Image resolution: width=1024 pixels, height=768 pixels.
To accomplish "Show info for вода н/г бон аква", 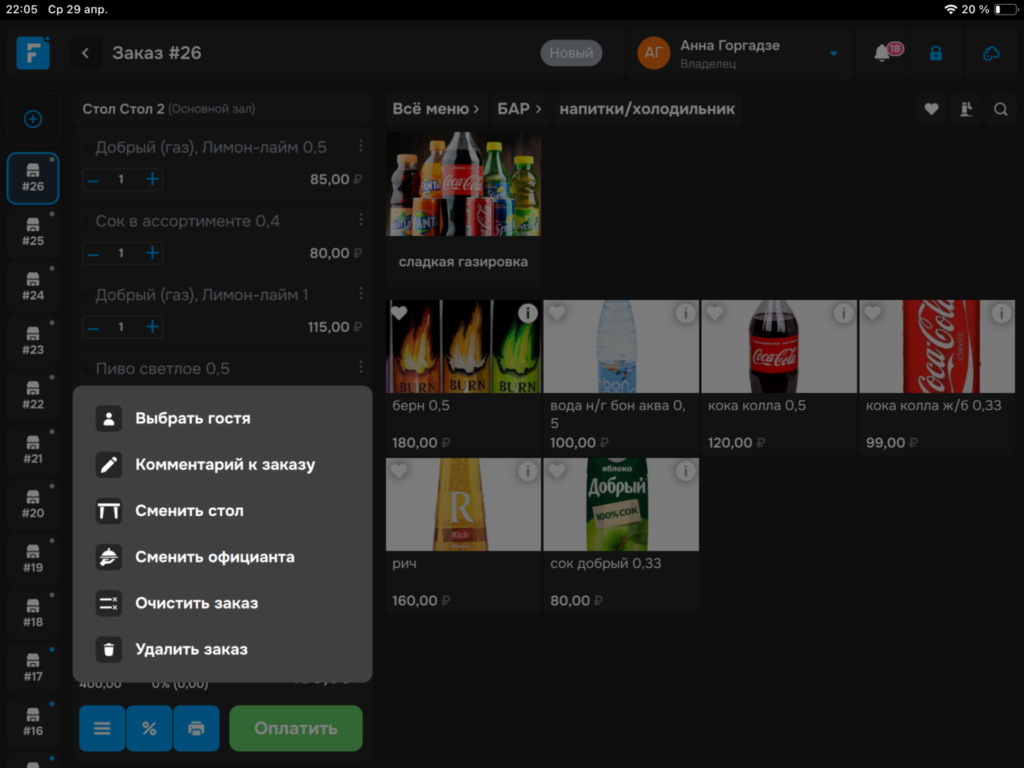I will tap(686, 313).
